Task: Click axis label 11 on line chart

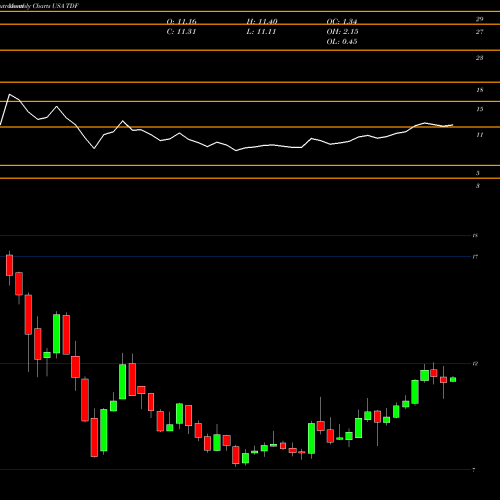Action: pyautogui.click(x=480, y=135)
